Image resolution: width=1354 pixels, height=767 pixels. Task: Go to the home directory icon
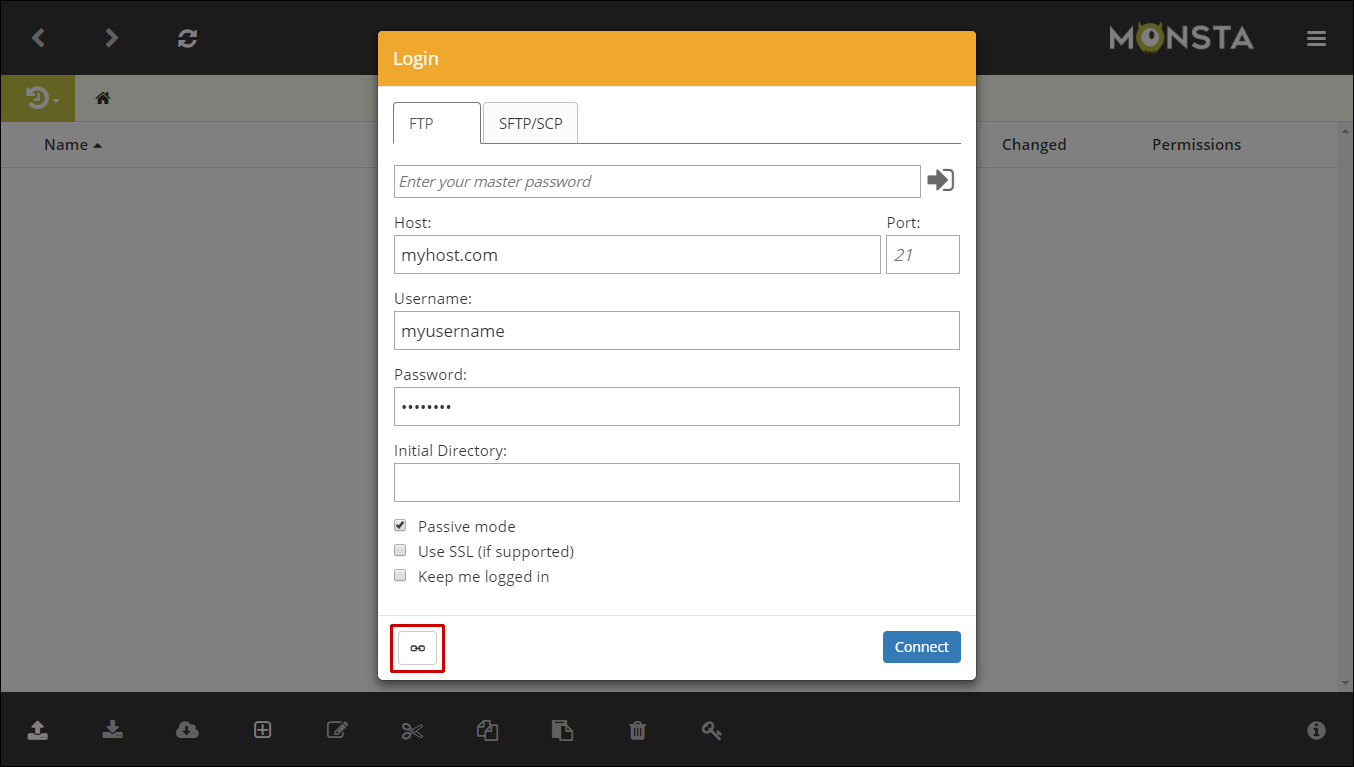click(x=102, y=98)
